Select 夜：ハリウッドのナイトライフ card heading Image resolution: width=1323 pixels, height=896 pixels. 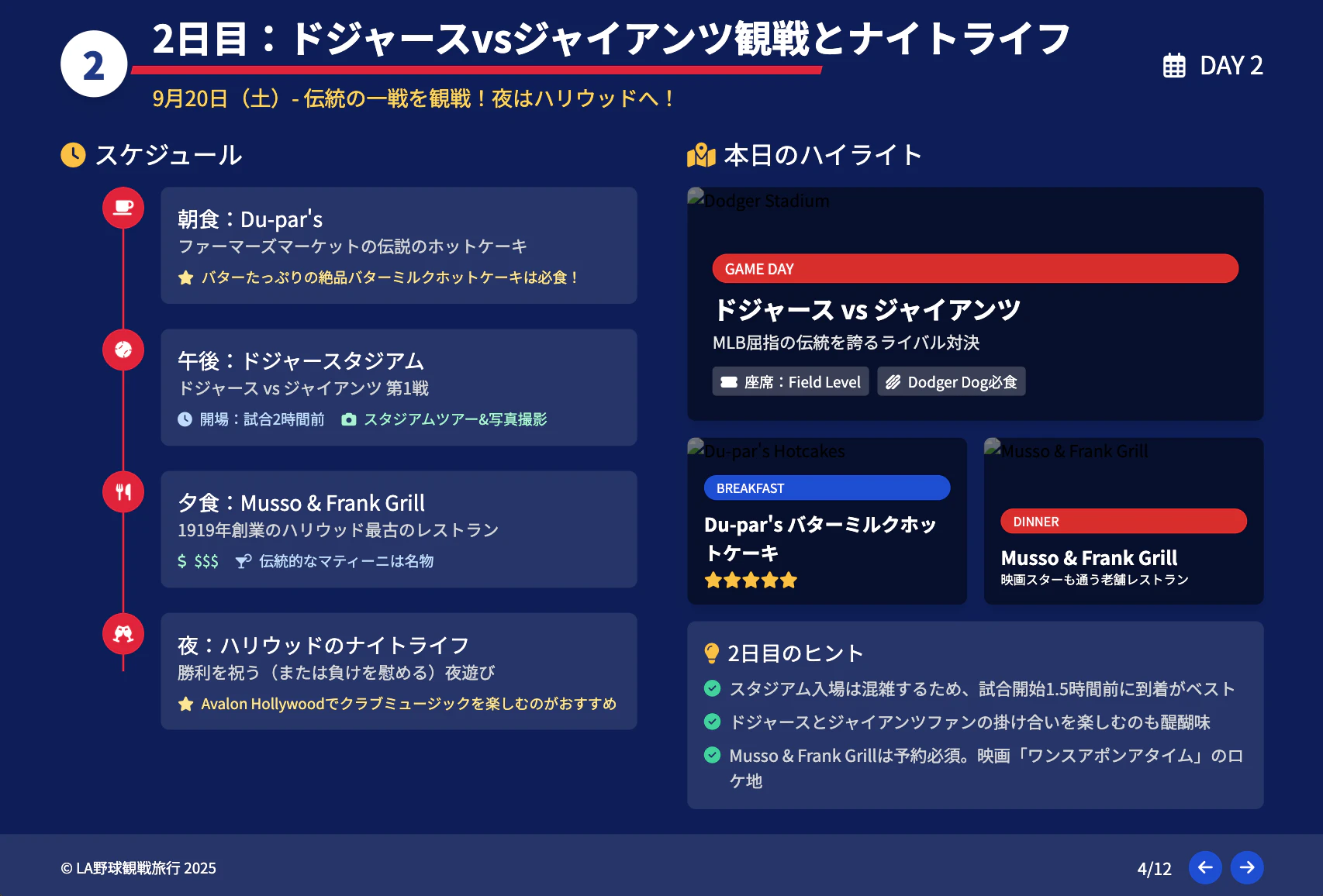(x=323, y=645)
